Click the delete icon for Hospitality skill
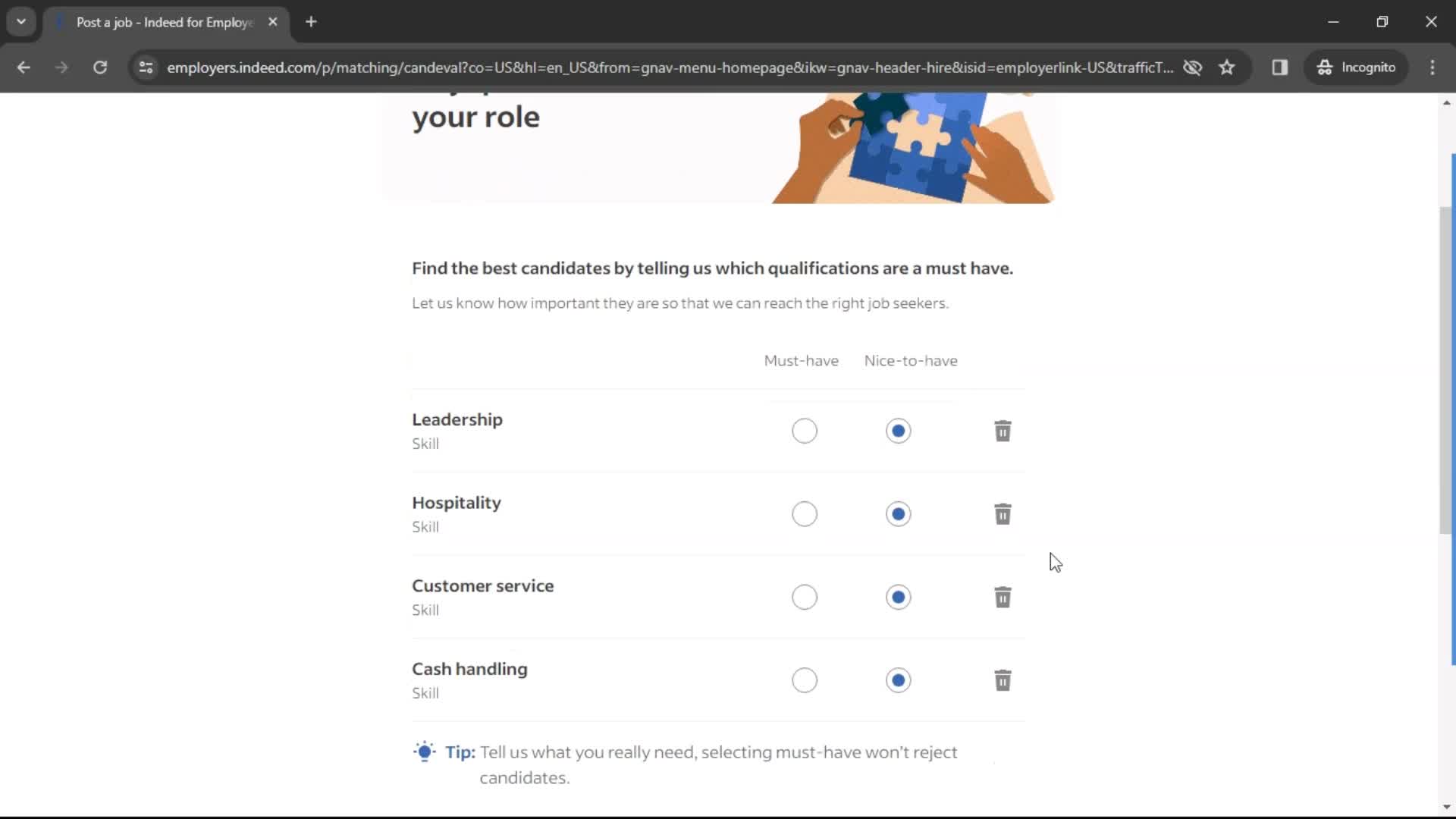Screen dimensions: 1456x819 [x=1002, y=513]
